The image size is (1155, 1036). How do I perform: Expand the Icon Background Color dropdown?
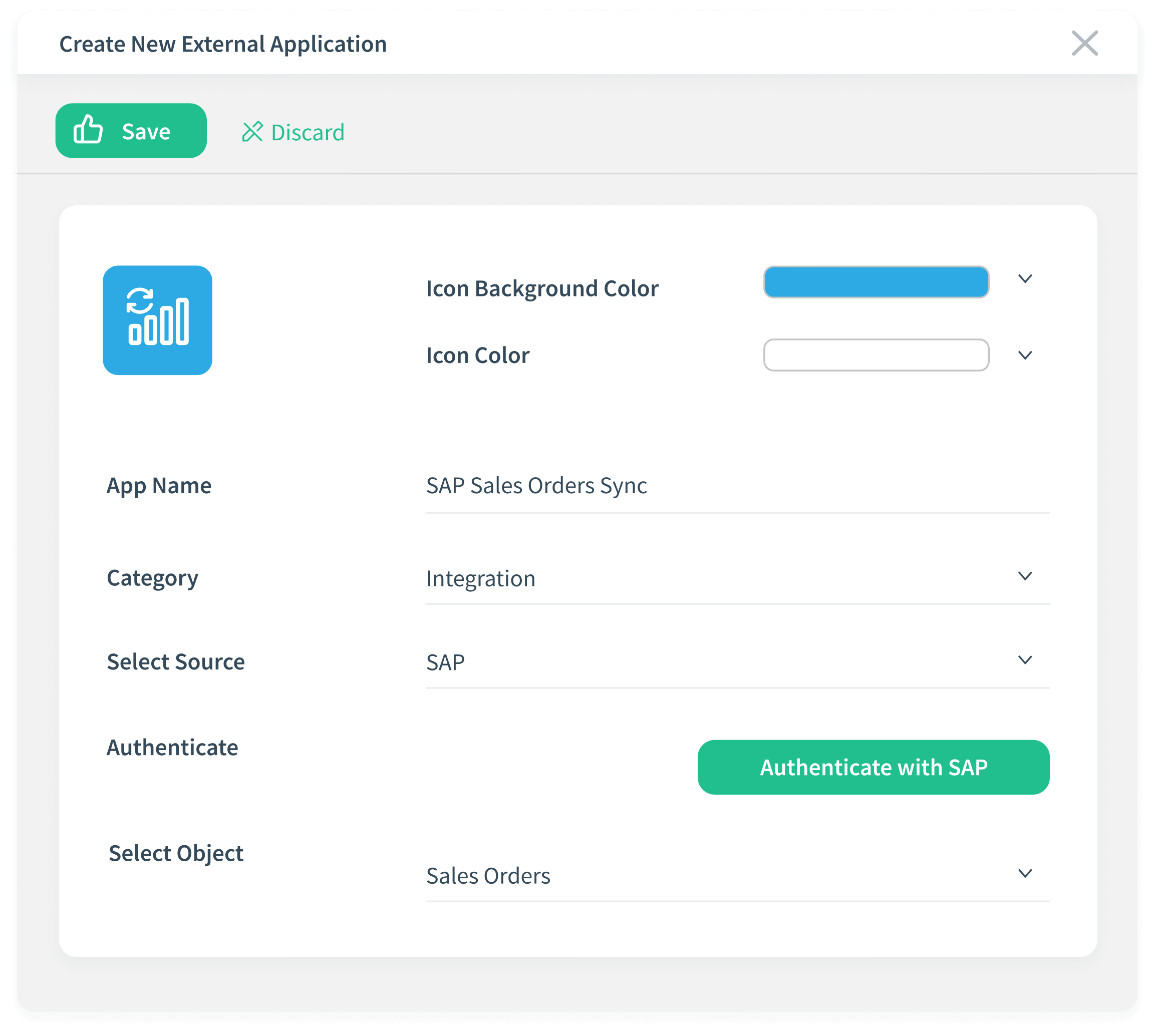(x=1025, y=279)
